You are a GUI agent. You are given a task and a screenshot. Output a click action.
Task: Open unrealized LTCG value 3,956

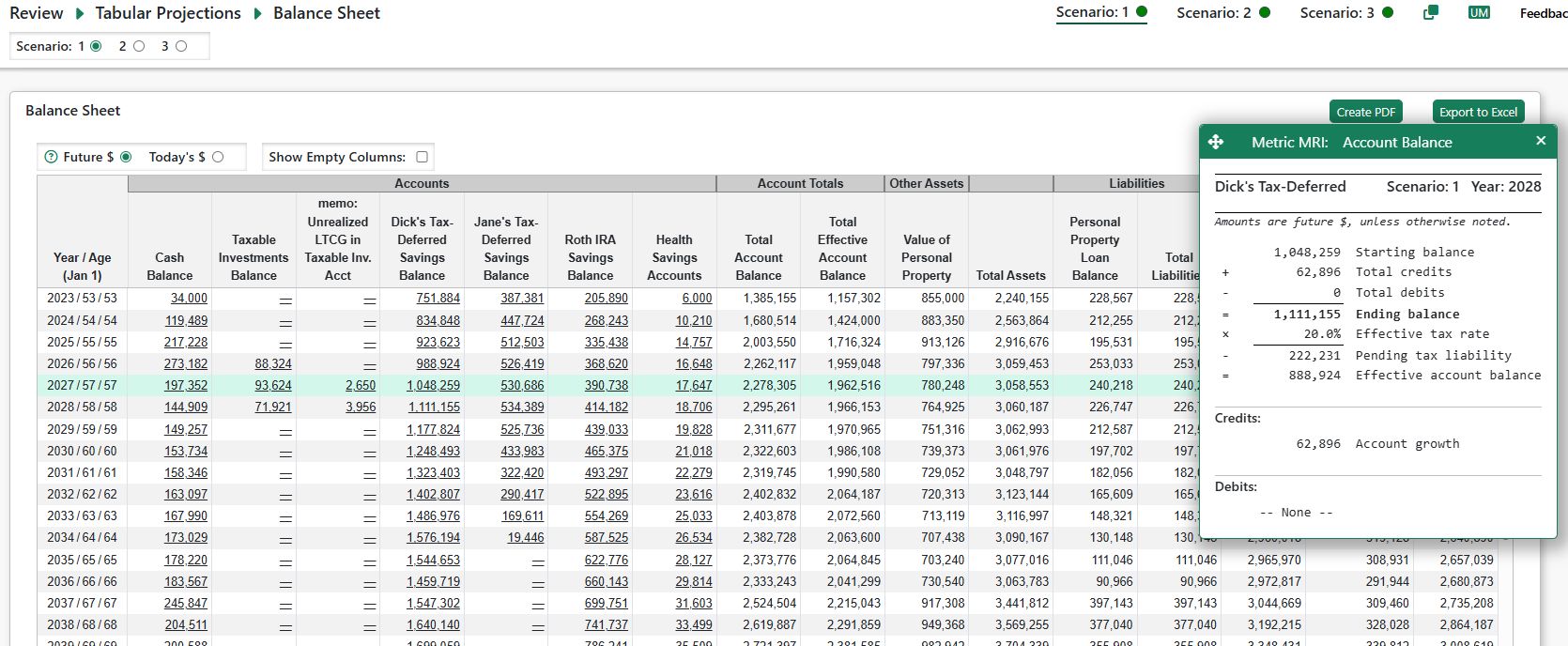pos(361,407)
